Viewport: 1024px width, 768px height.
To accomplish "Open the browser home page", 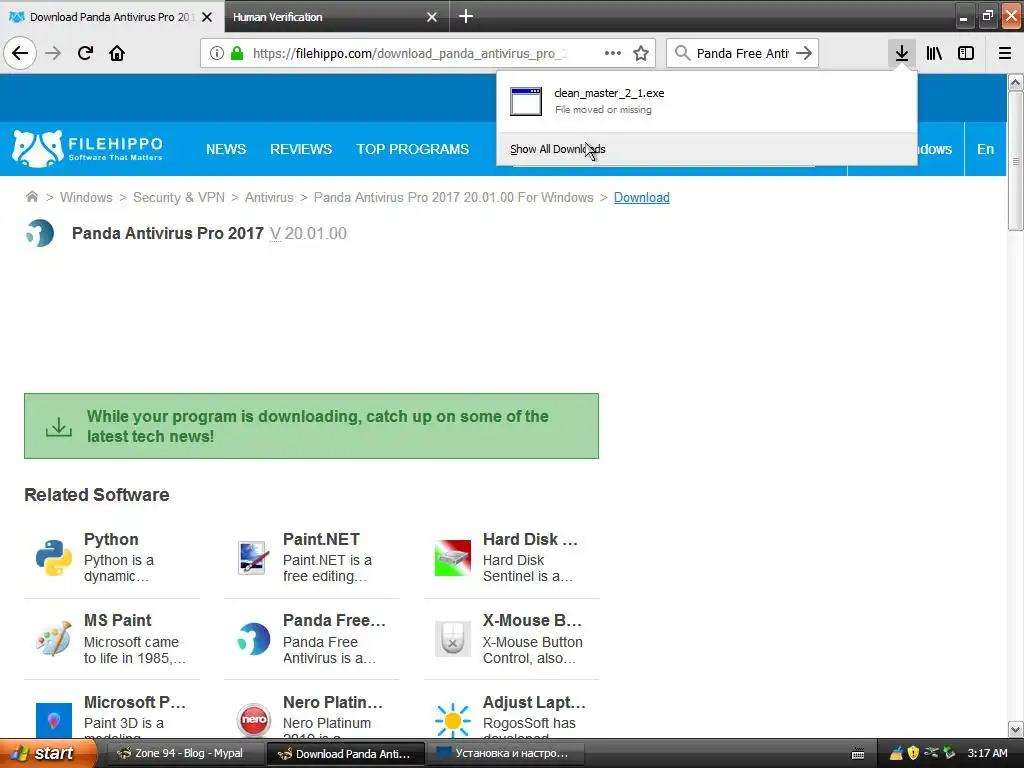I will click(x=117, y=53).
